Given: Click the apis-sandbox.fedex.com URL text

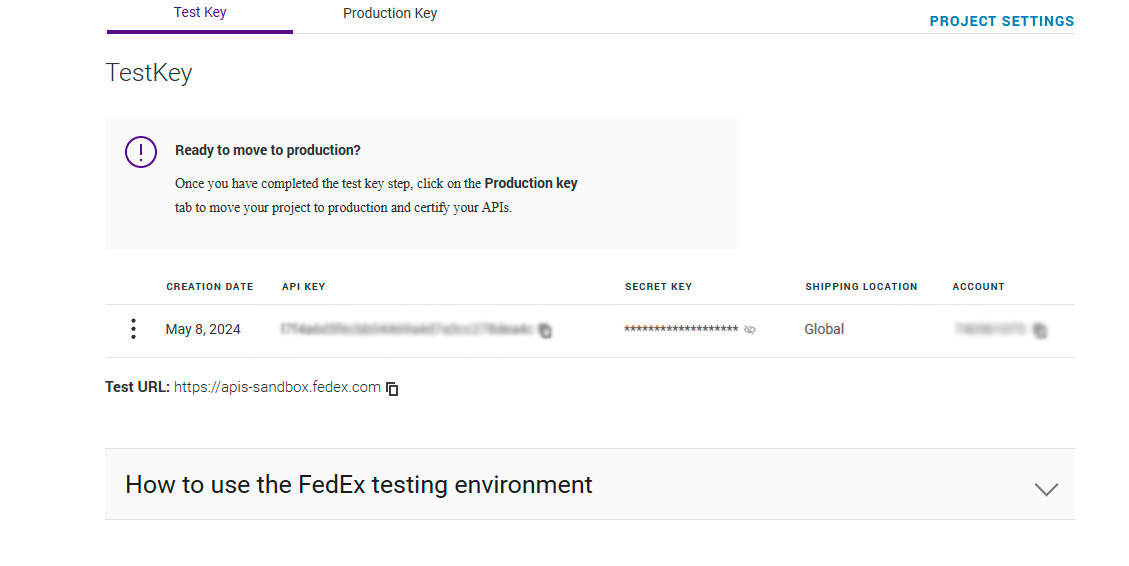Looking at the screenshot, I should pos(277,387).
